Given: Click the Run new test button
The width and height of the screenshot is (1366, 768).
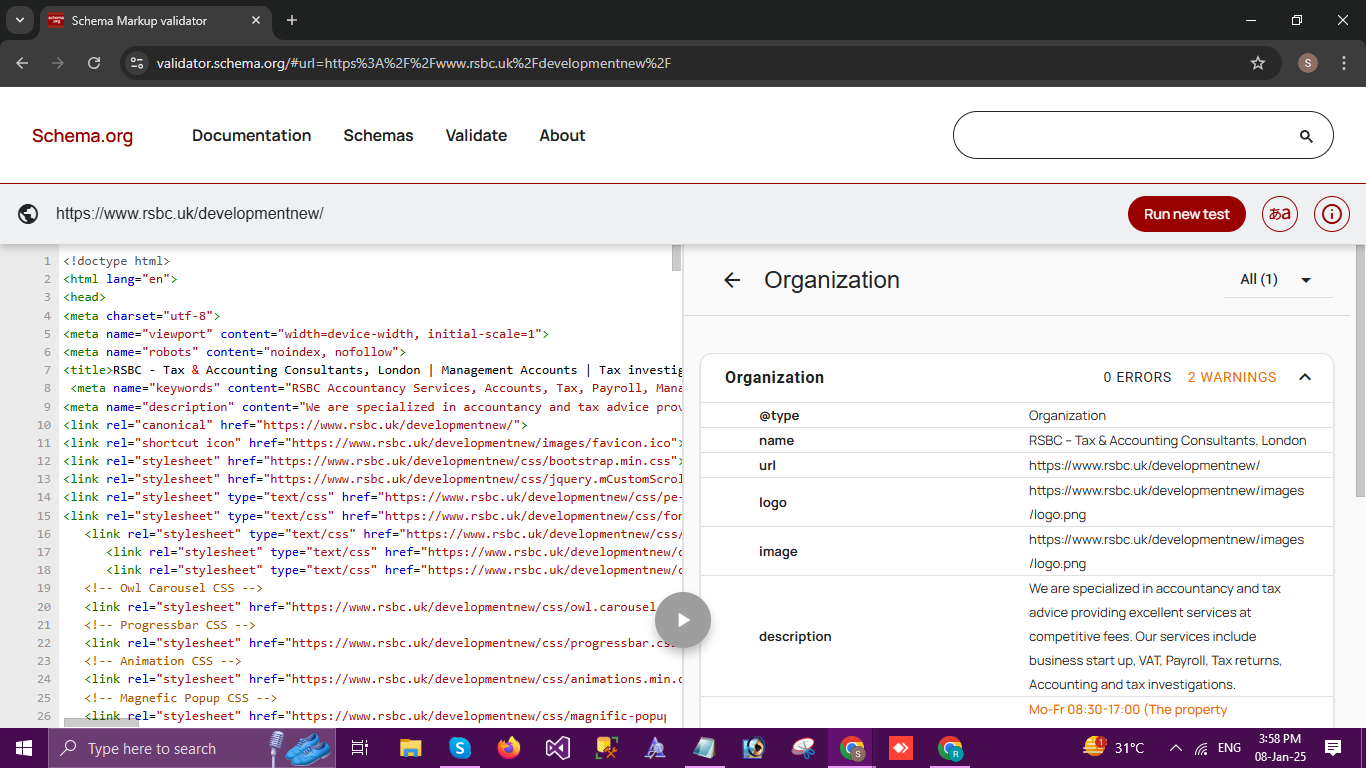Looking at the screenshot, I should click(1187, 214).
